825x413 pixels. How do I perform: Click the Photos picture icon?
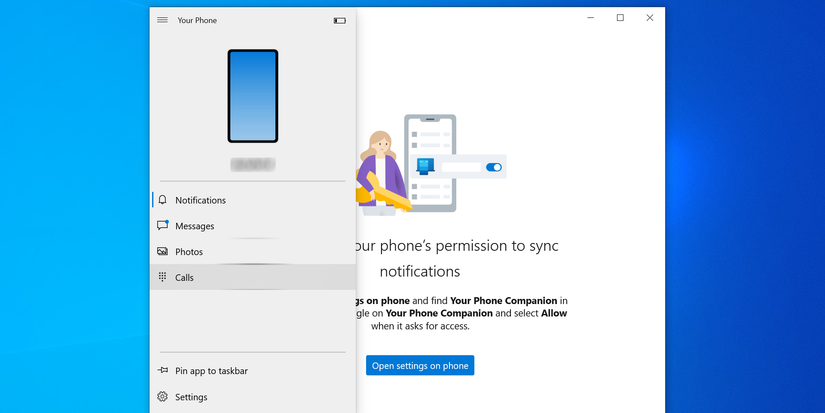click(163, 251)
